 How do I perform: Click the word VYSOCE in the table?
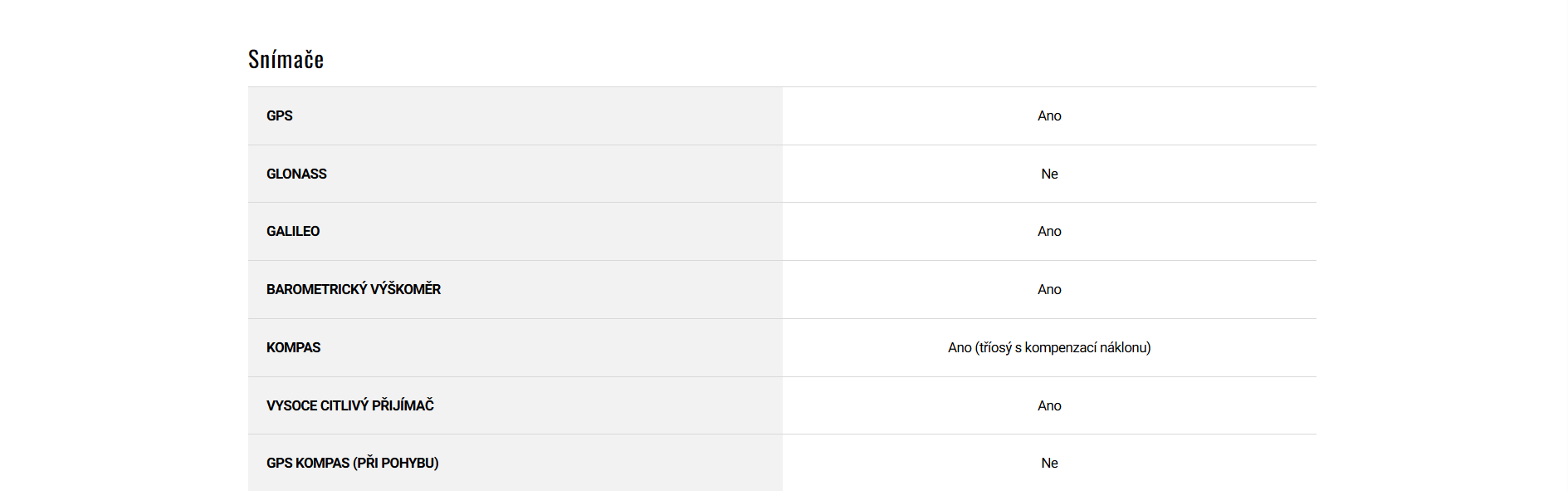[x=291, y=406]
